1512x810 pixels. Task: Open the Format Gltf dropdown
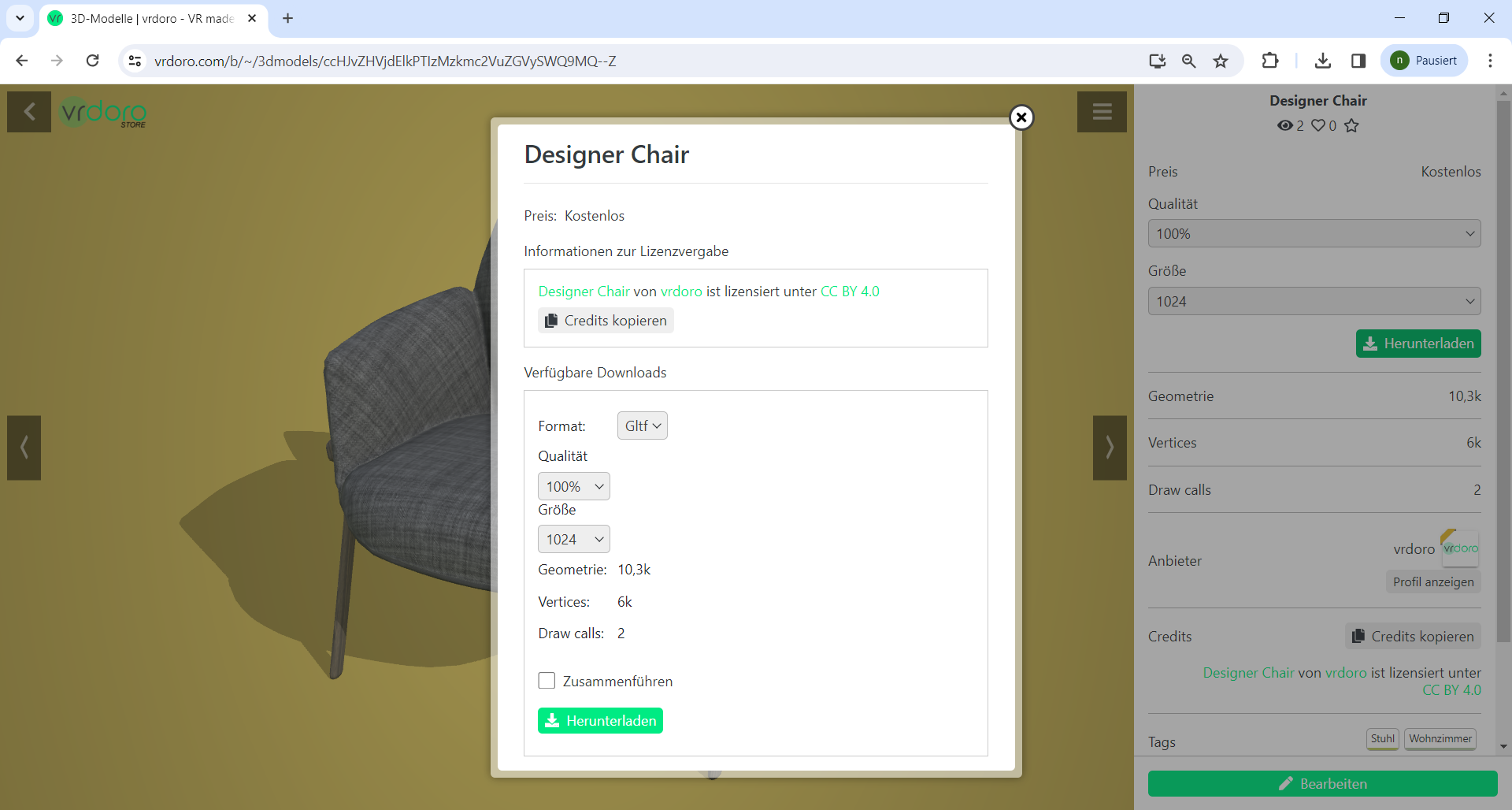[642, 425]
